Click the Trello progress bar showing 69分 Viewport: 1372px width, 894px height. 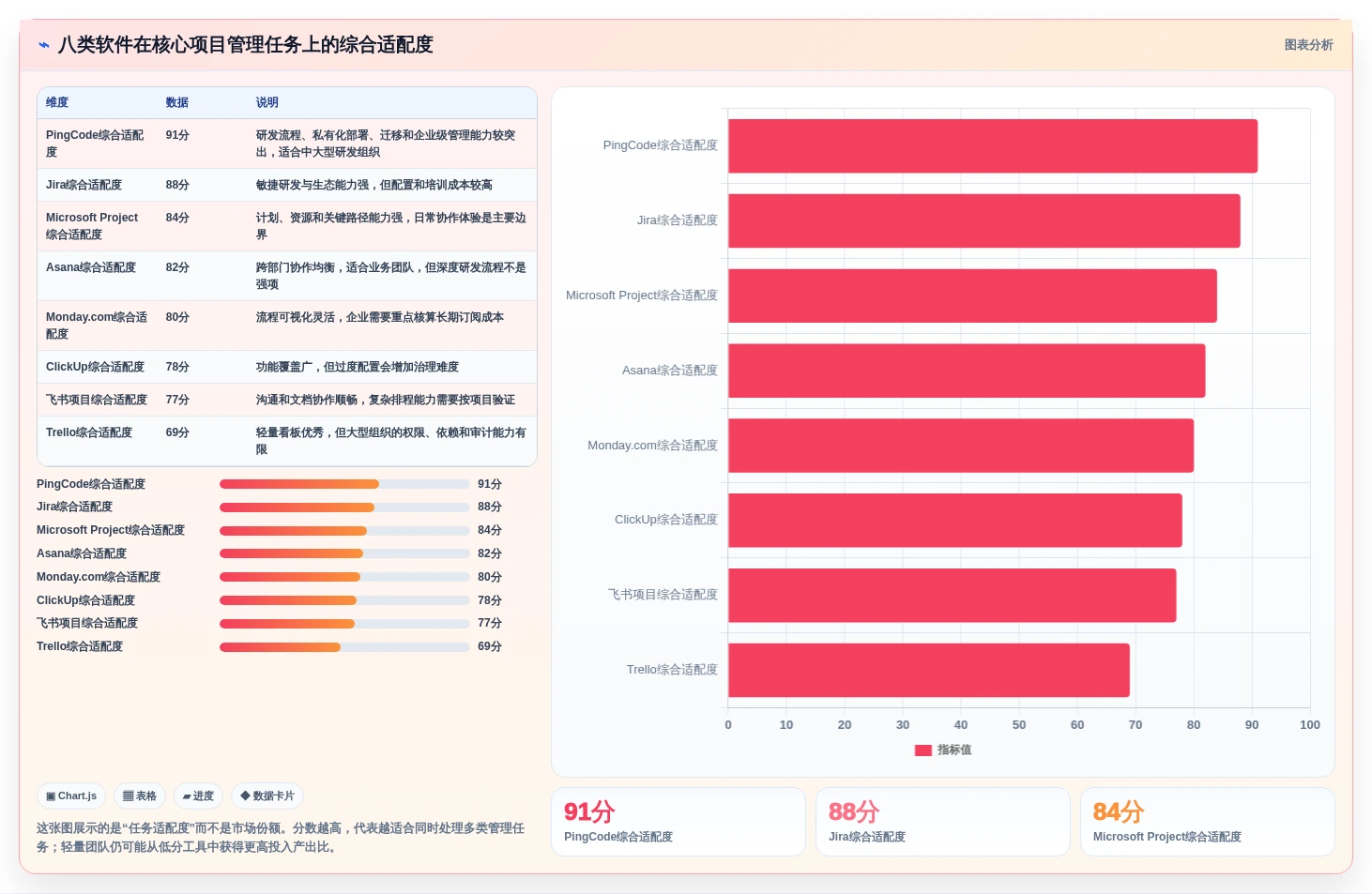point(344,647)
